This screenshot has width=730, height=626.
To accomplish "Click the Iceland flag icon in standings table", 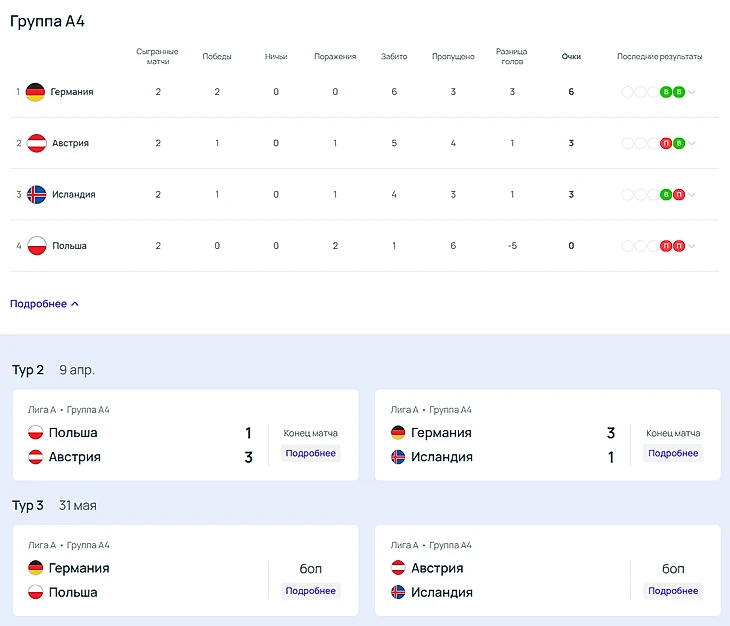I will [36, 194].
